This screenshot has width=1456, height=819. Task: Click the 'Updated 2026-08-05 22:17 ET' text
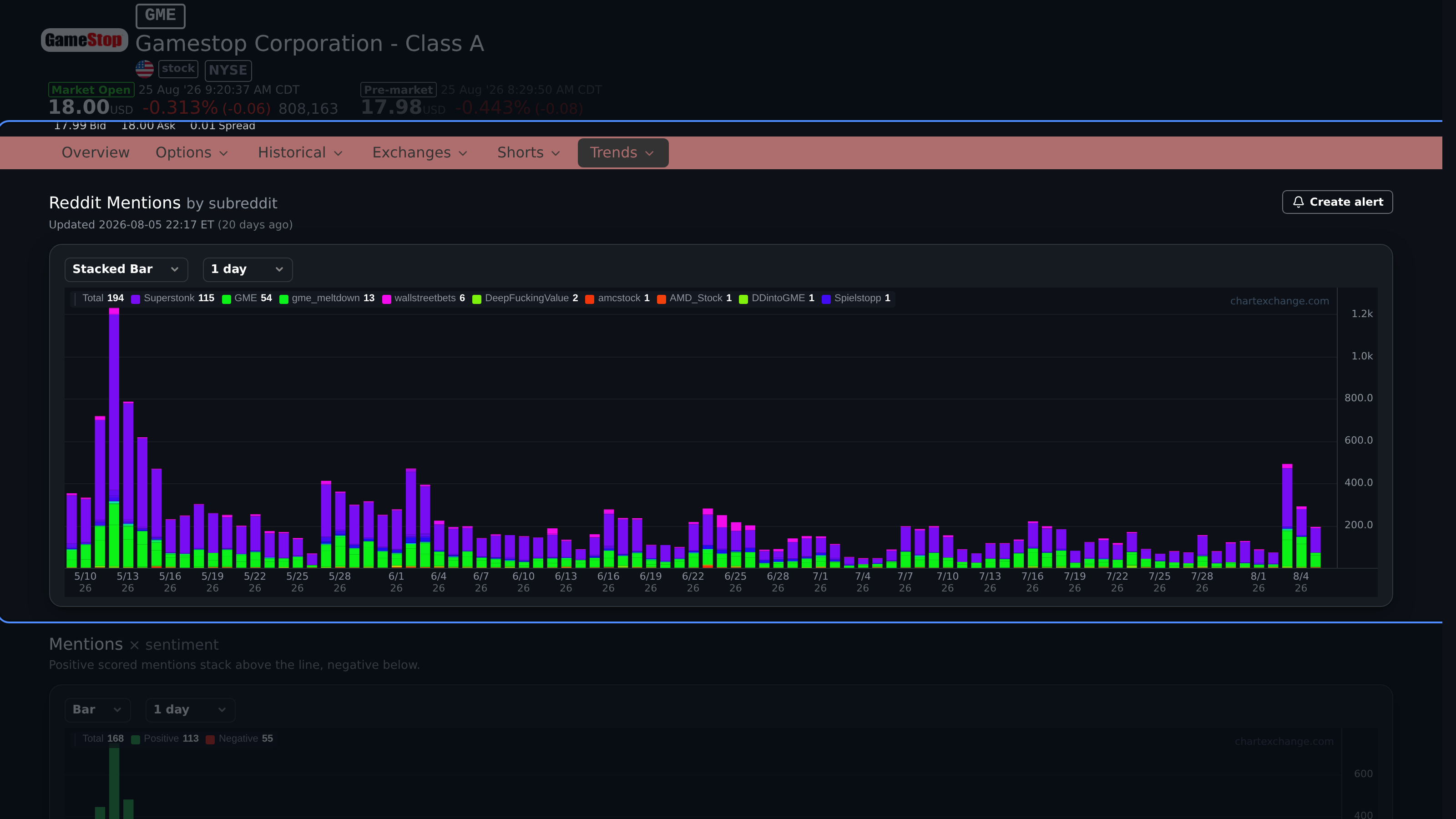[131, 224]
